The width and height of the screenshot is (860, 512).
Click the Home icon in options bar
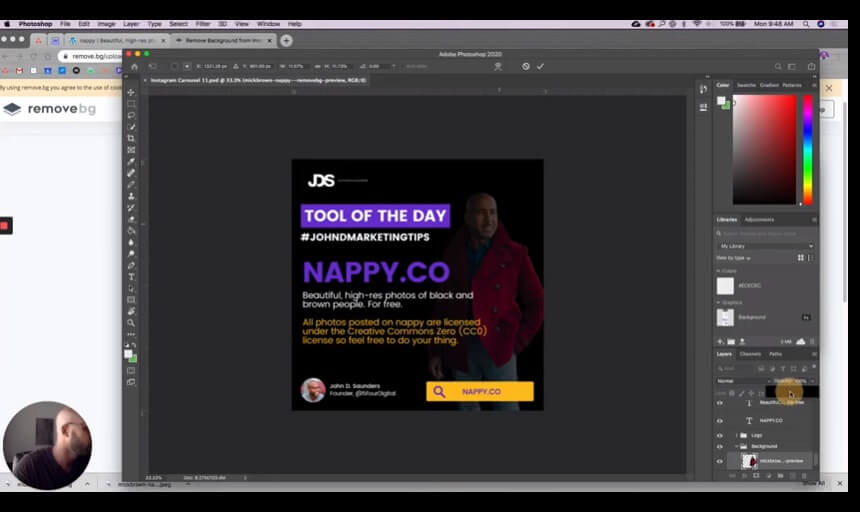coord(134,66)
